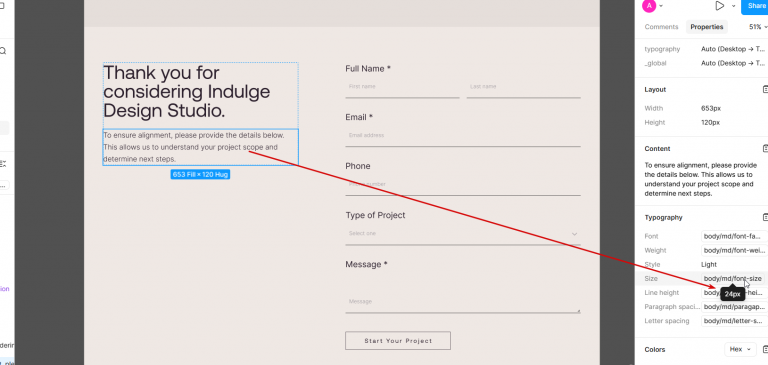Click the Email address input field

pyautogui.click(x=463, y=136)
